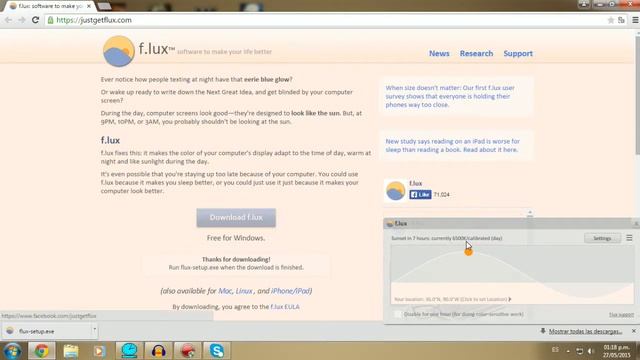Click the orange sun marker on f.lux curve
This screenshot has height=360, width=640.
coord(469,252)
